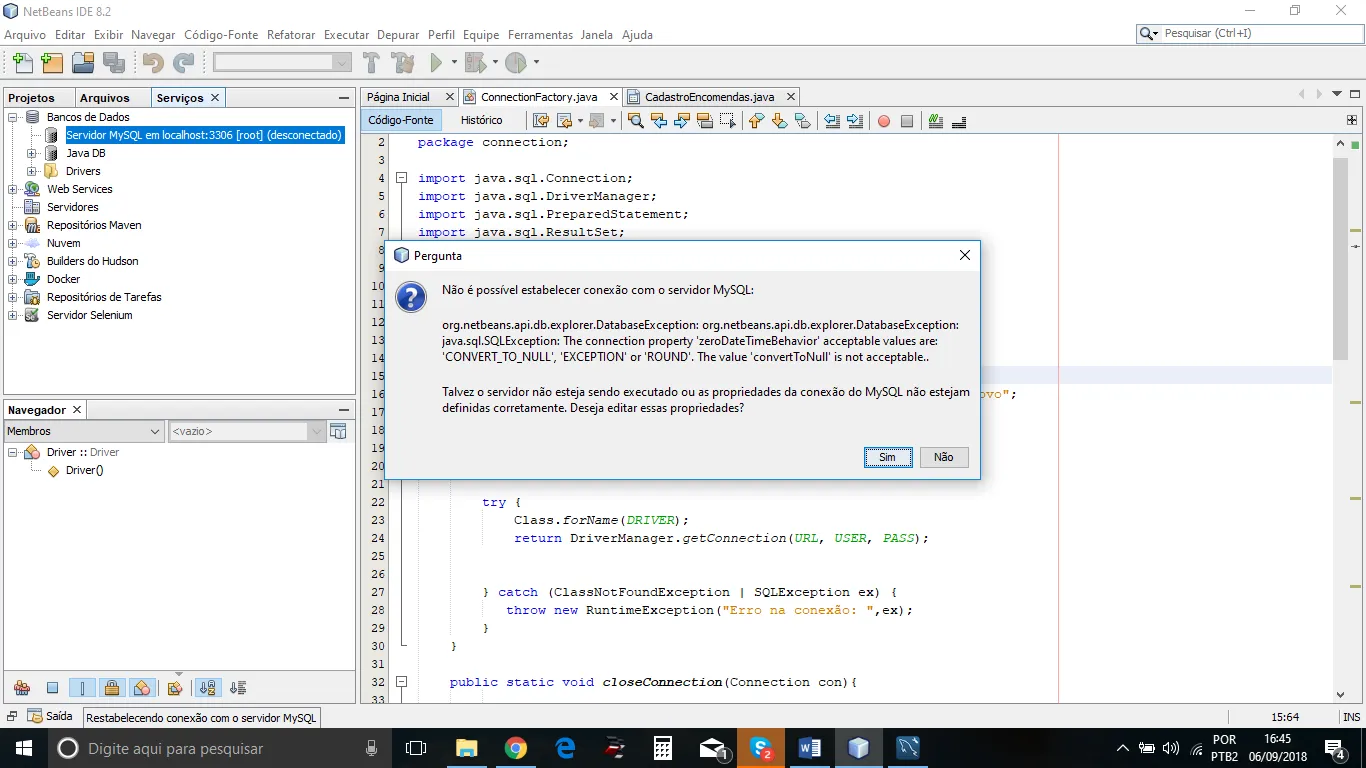The height and width of the screenshot is (768, 1366).
Task: Click the Open Project folder icon
Action: pos(83,63)
